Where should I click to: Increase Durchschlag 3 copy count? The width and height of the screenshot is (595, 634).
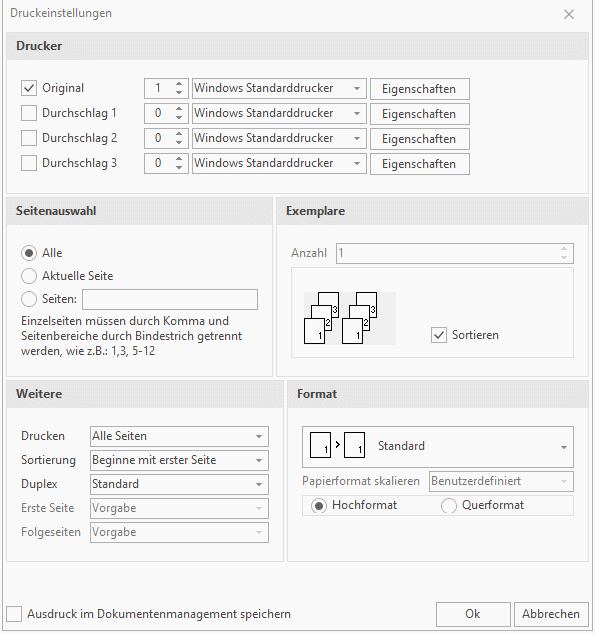pyautogui.click(x=179, y=159)
